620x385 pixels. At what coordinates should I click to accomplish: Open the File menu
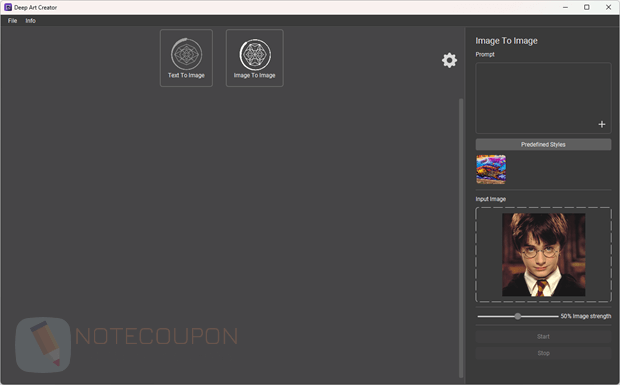click(12, 21)
